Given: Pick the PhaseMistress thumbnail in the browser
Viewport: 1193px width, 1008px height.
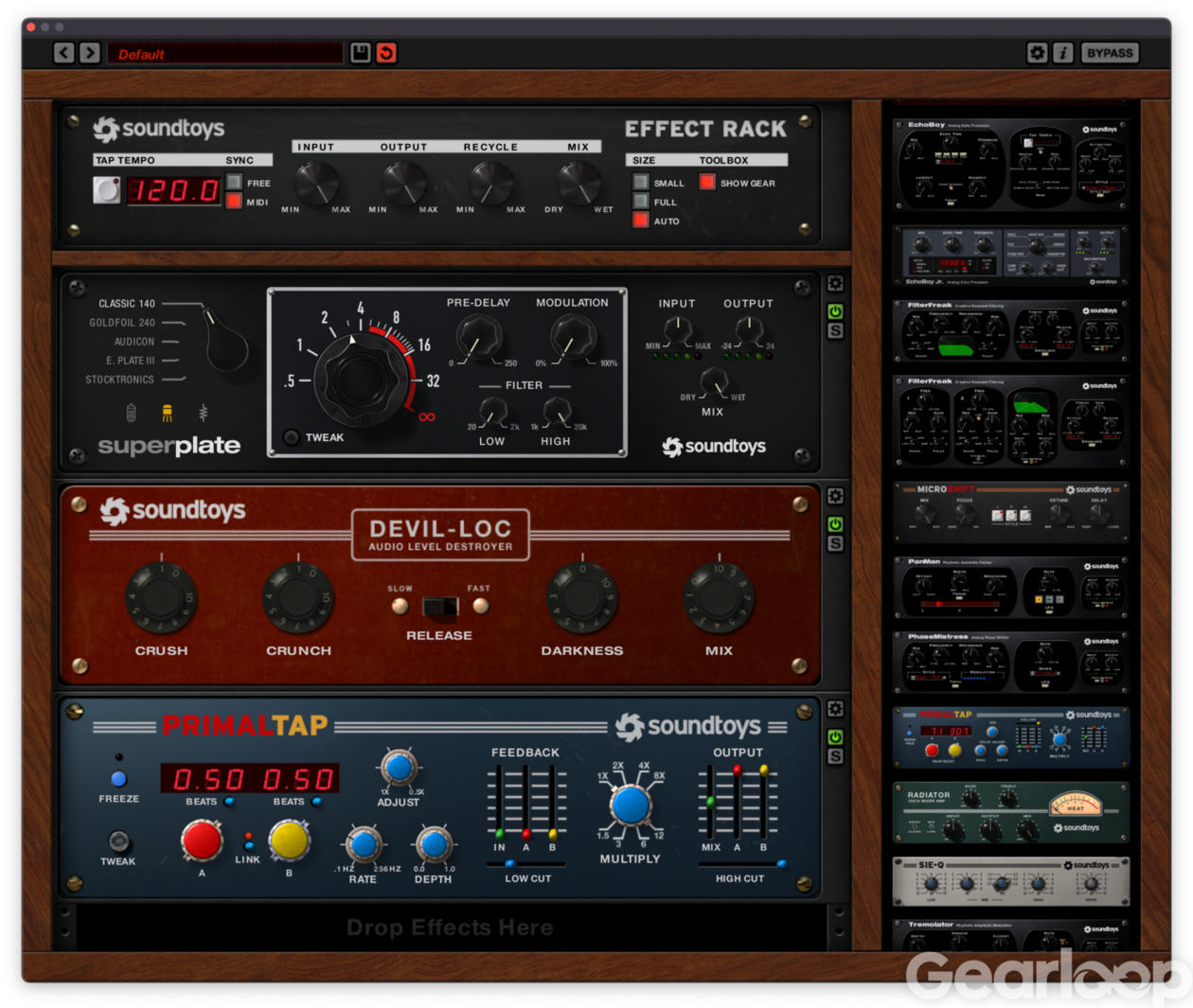Looking at the screenshot, I should click(1011, 663).
